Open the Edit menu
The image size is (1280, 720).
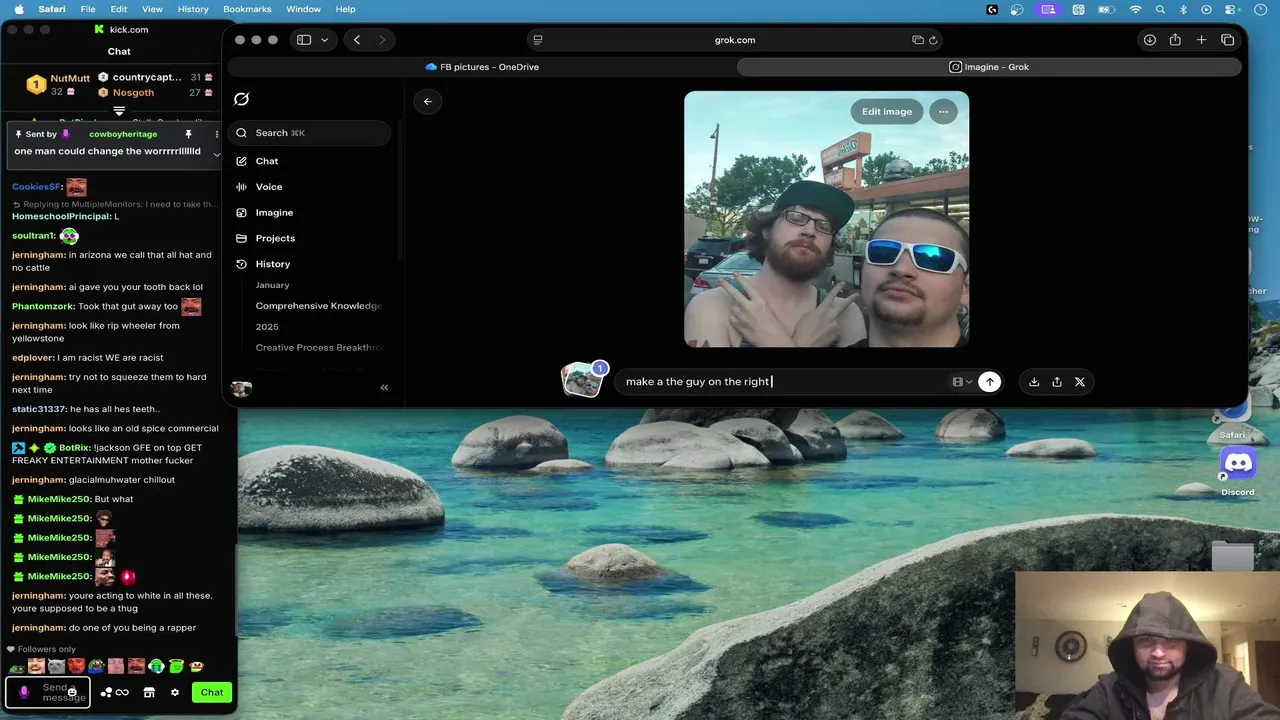pyautogui.click(x=119, y=9)
